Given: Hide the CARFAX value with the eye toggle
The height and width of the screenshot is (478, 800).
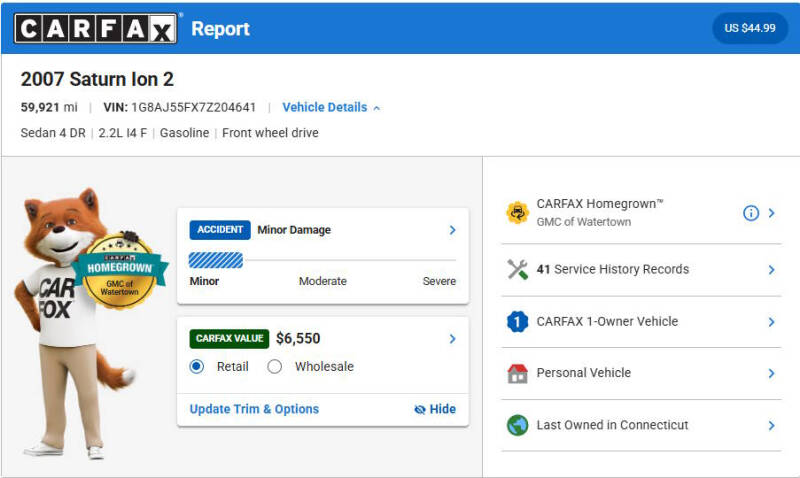Looking at the screenshot, I should tap(435, 409).
